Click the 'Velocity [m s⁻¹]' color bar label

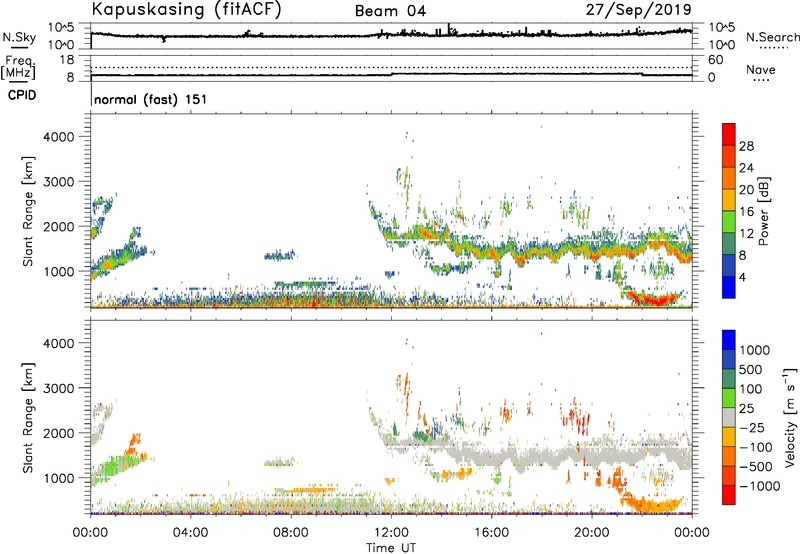pos(790,417)
